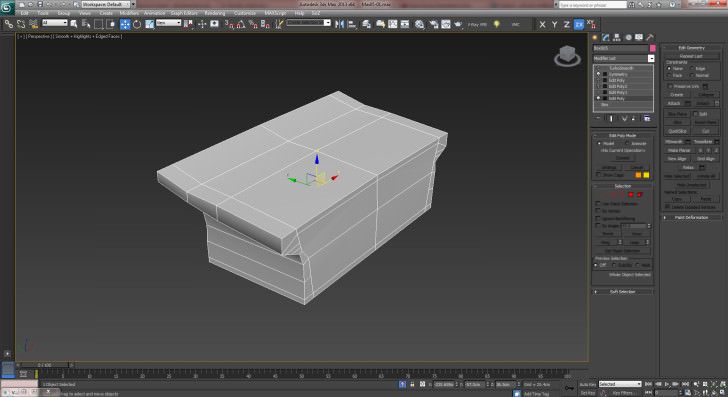Click the Make Planar button
Image resolution: width=728 pixels, height=397 pixels.
(x=679, y=150)
